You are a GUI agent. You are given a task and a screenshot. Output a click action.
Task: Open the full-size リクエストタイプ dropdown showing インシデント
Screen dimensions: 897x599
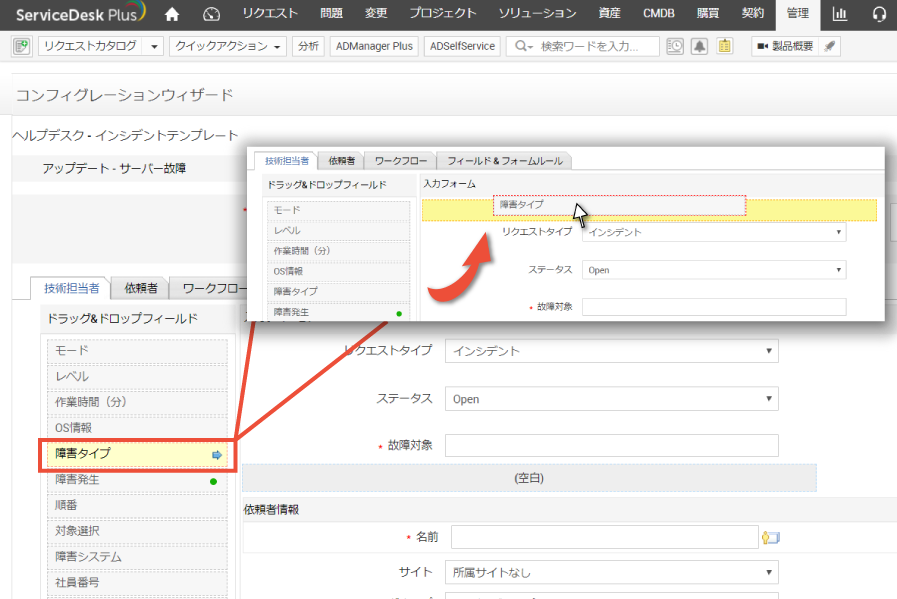612,351
